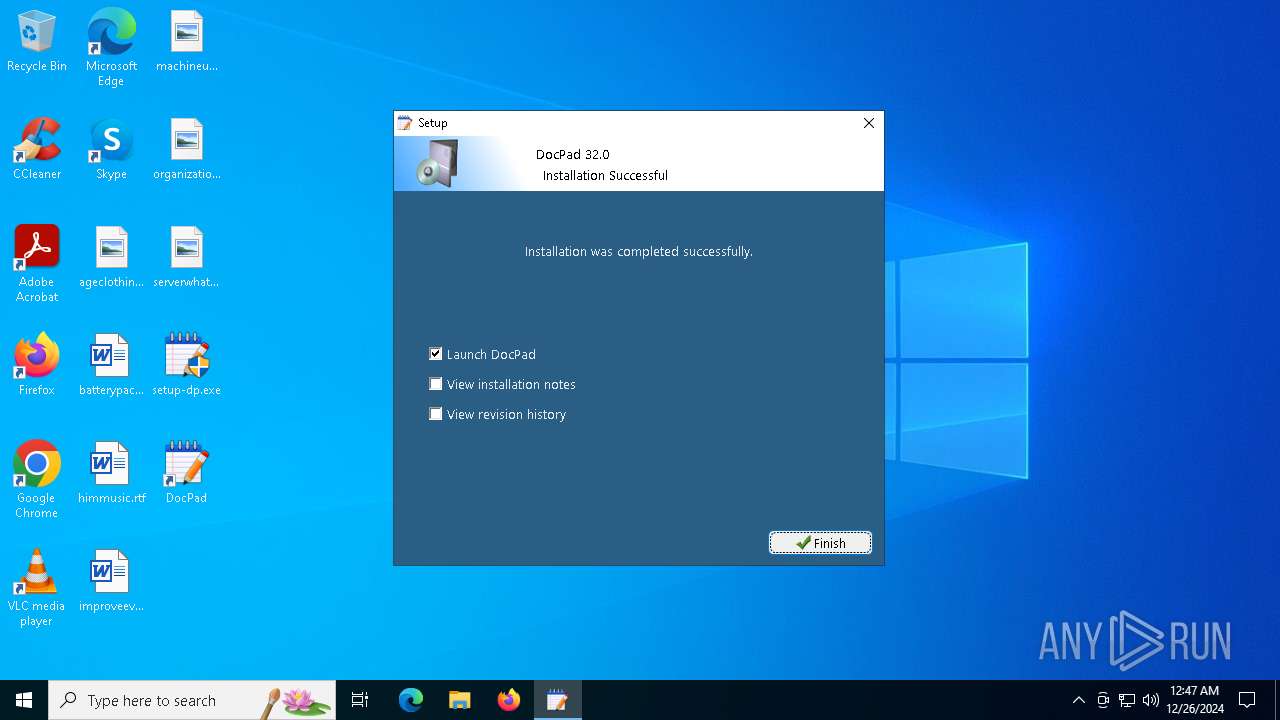Screen dimensions: 1280x720
Task: Select the organizatio... image file icon
Action: click(187, 150)
